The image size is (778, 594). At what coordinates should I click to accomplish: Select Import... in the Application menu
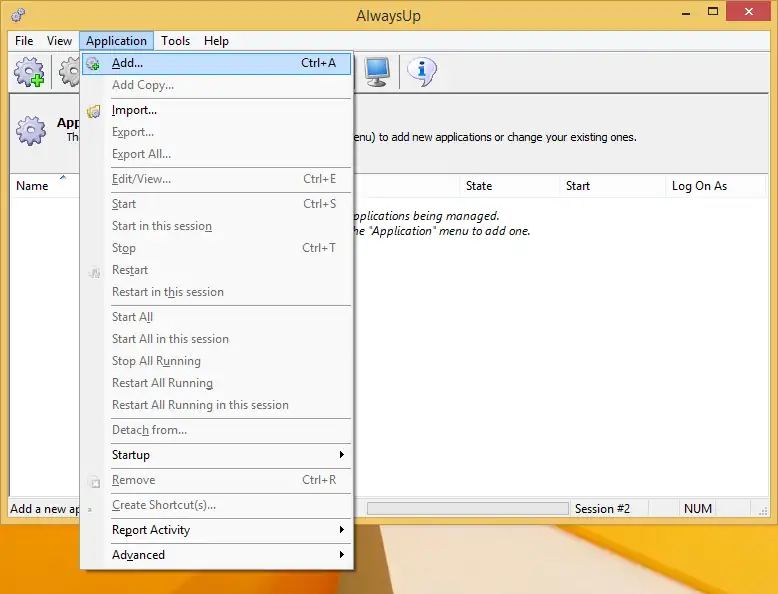tap(216, 110)
